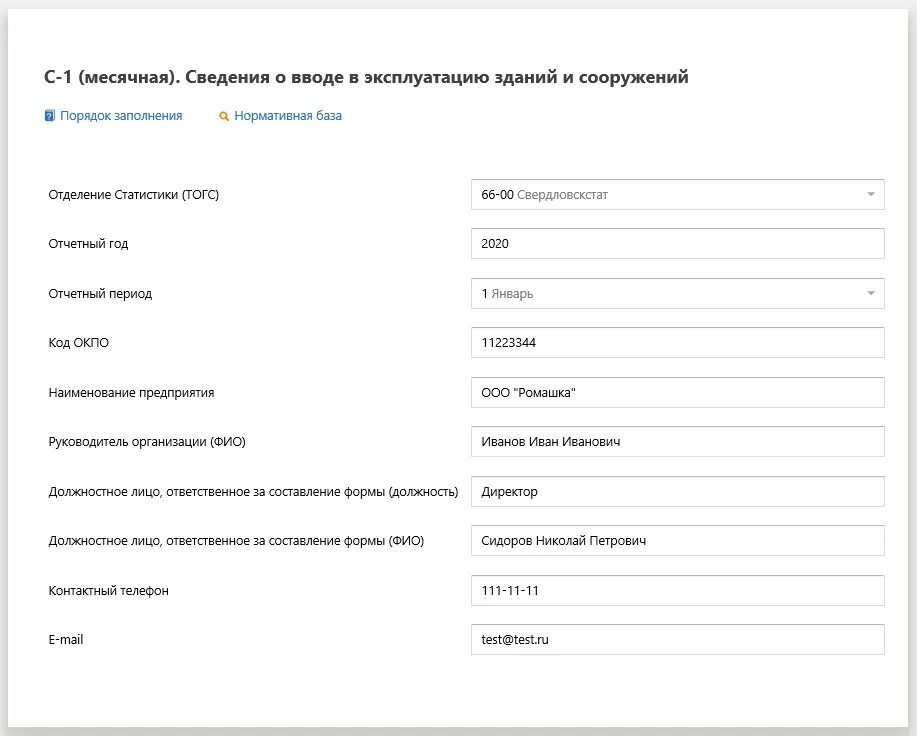This screenshot has height=736, width=917.
Task: Click the form title С-1 (месячная)
Action: pos(366,77)
